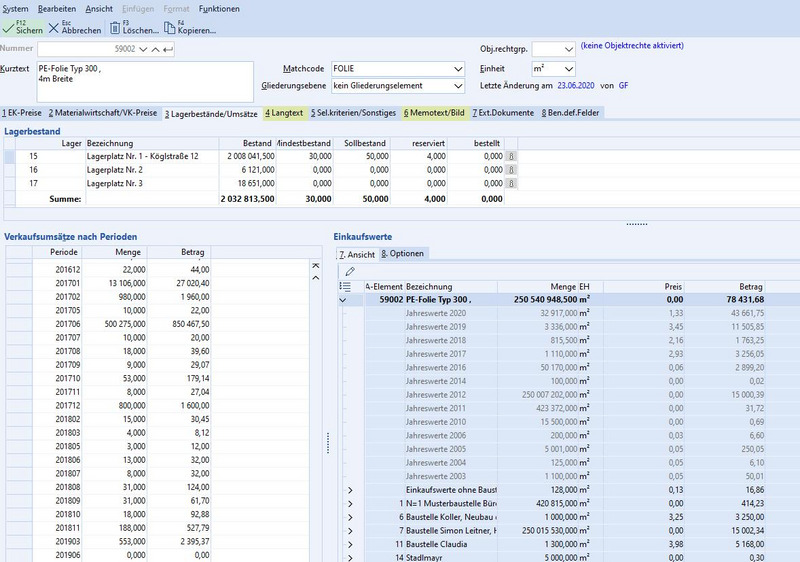
Task: Click the Sichern save checkmark icon
Action: 8,29
